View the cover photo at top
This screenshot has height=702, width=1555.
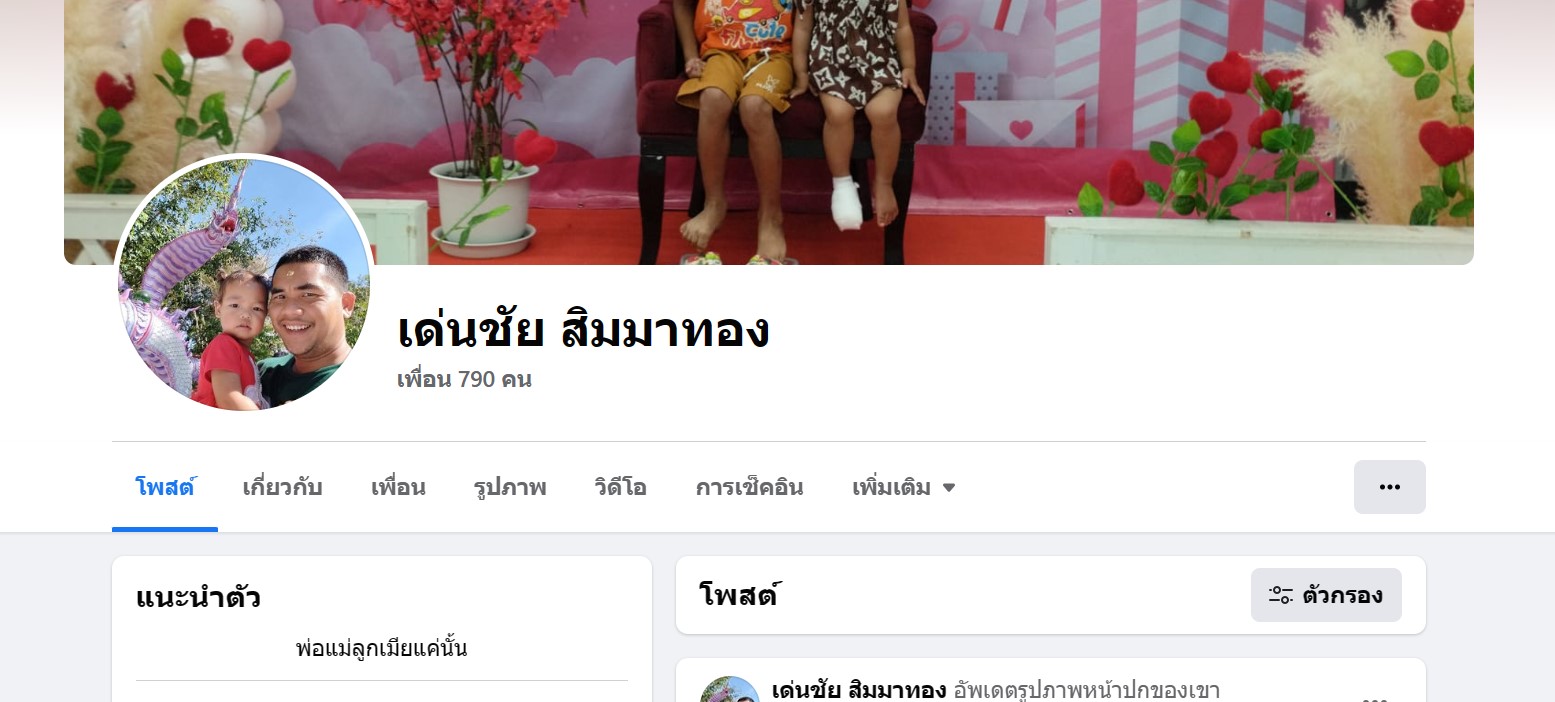pos(768,132)
